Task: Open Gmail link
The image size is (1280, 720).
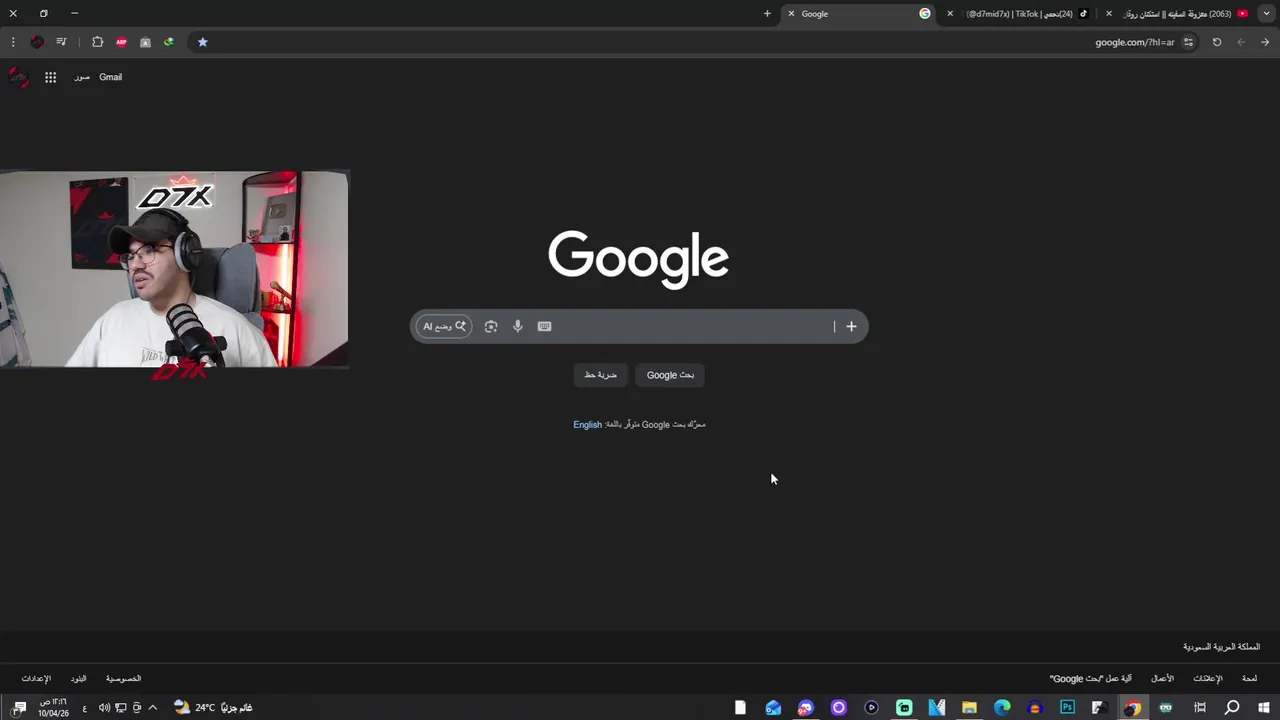Action: click(x=110, y=77)
